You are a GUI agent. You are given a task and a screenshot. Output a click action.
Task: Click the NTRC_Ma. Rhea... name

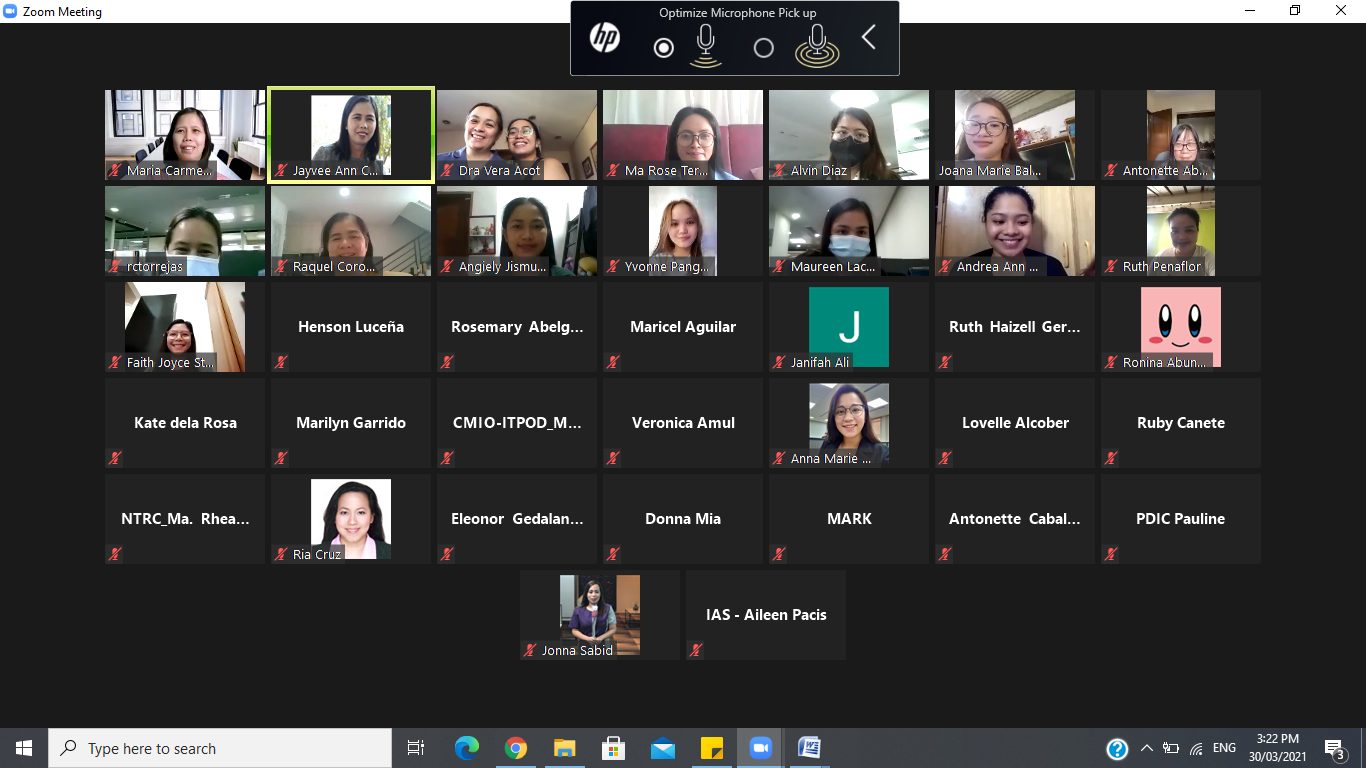(185, 519)
